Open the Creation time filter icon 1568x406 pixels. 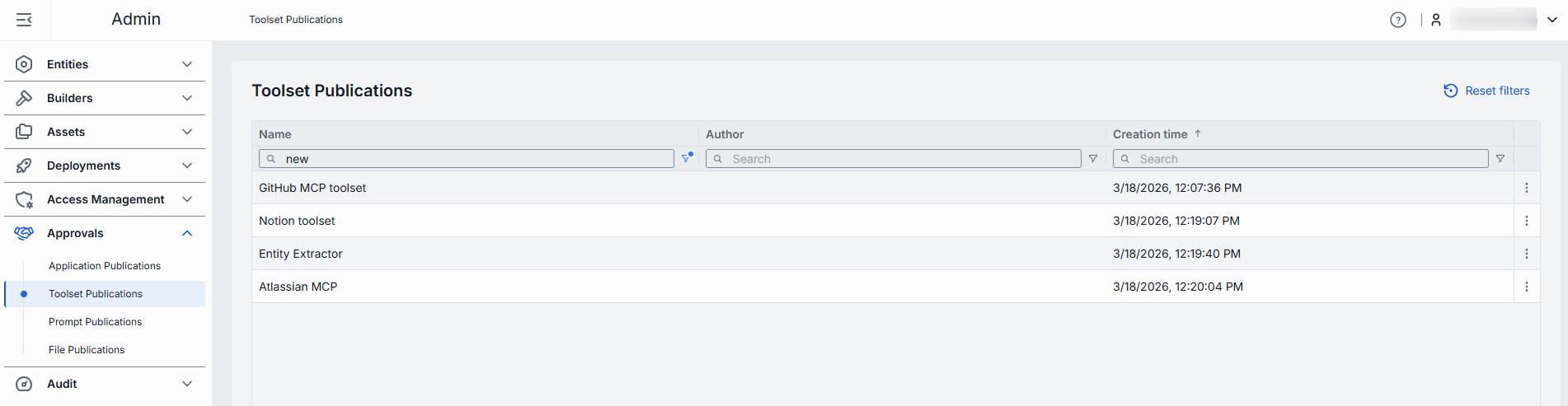(x=1500, y=159)
